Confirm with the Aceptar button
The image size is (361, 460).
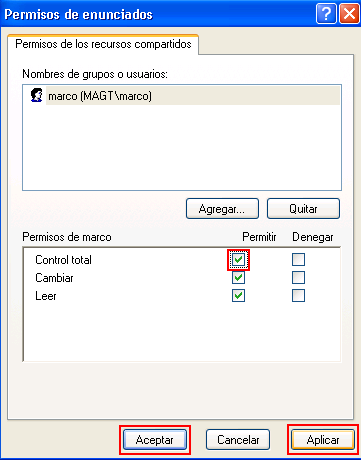[x=155, y=440]
